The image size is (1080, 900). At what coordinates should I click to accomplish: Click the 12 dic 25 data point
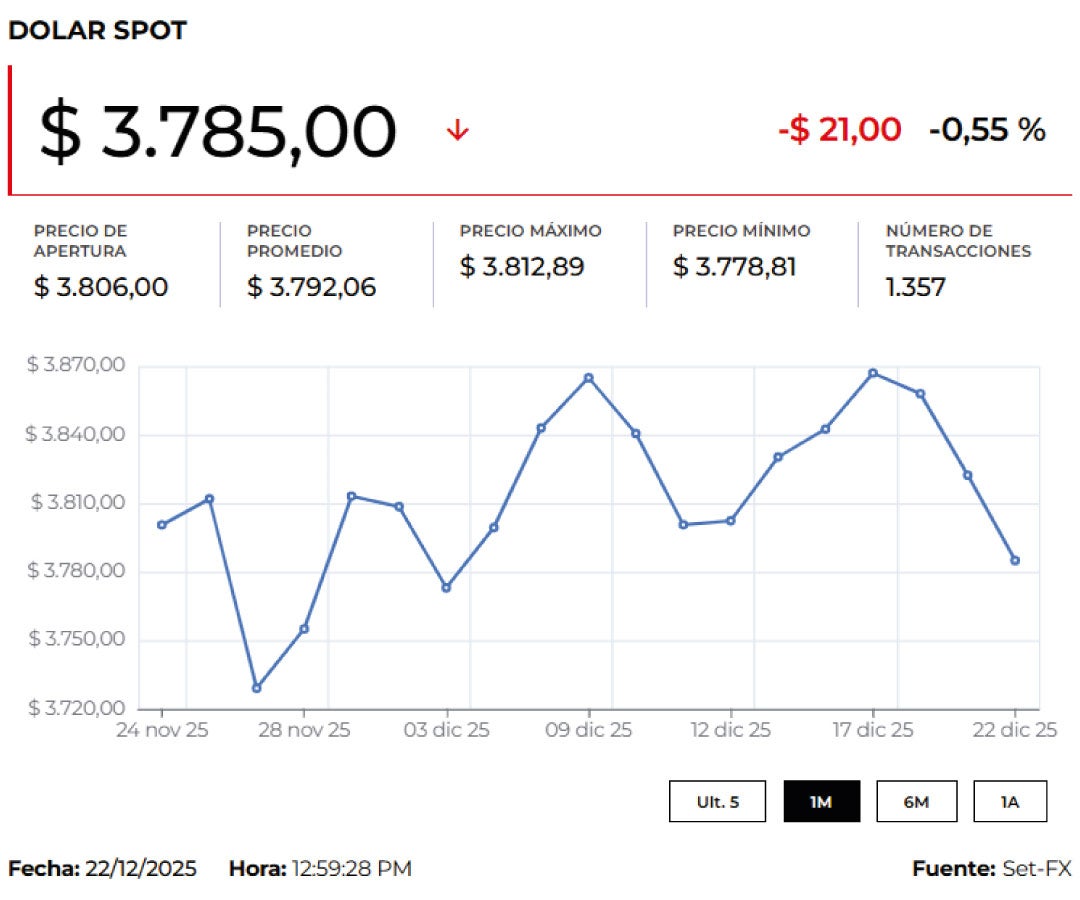(731, 520)
